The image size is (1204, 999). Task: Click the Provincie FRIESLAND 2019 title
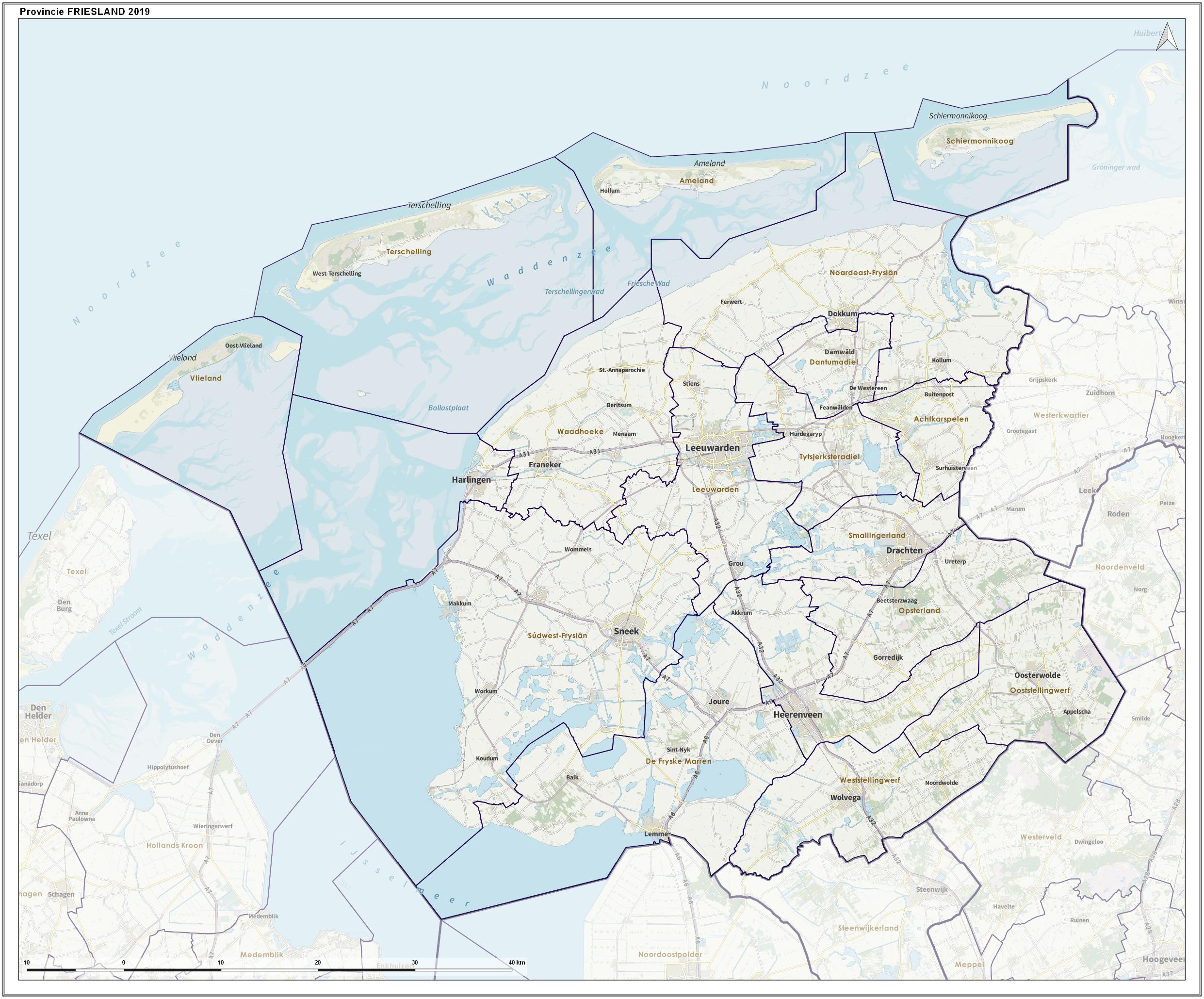(x=85, y=11)
